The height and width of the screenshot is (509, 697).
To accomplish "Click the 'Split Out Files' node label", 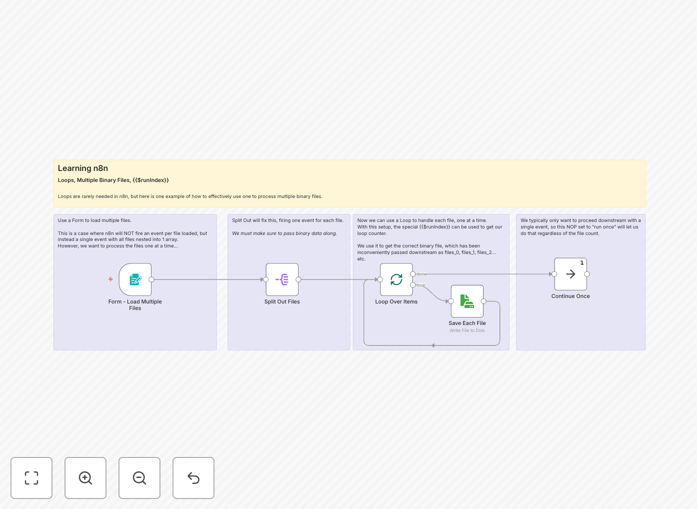I will click(x=282, y=301).
